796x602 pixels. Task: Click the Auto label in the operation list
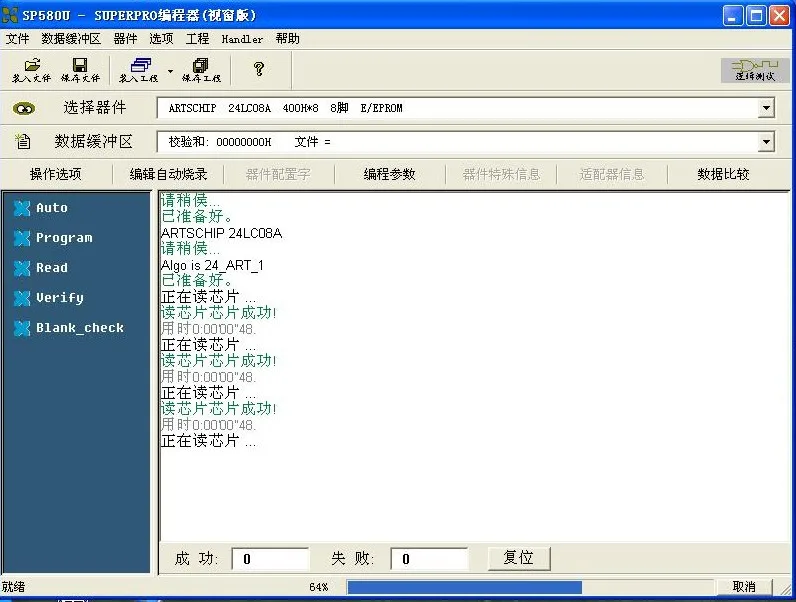click(x=52, y=208)
